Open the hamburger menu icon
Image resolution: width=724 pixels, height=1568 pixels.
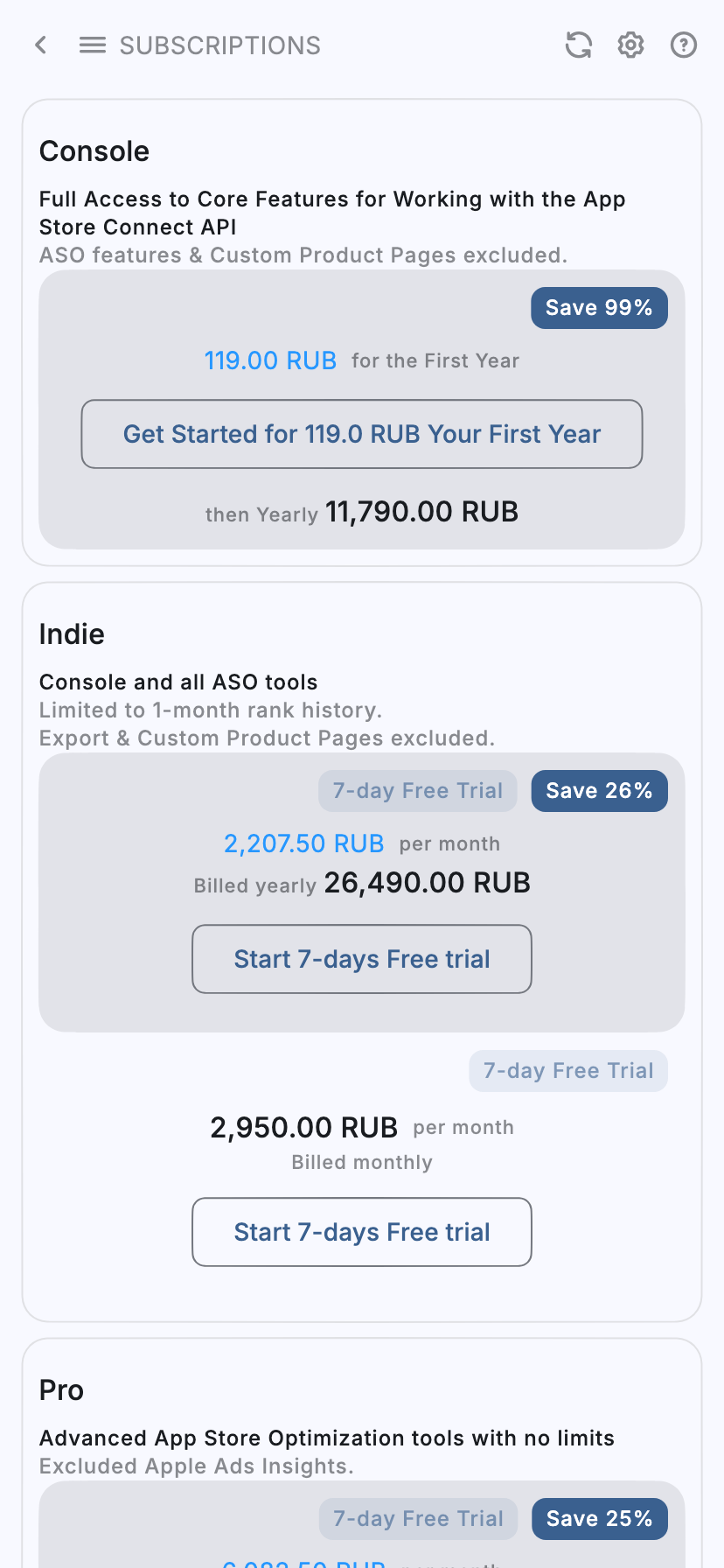pos(93,45)
